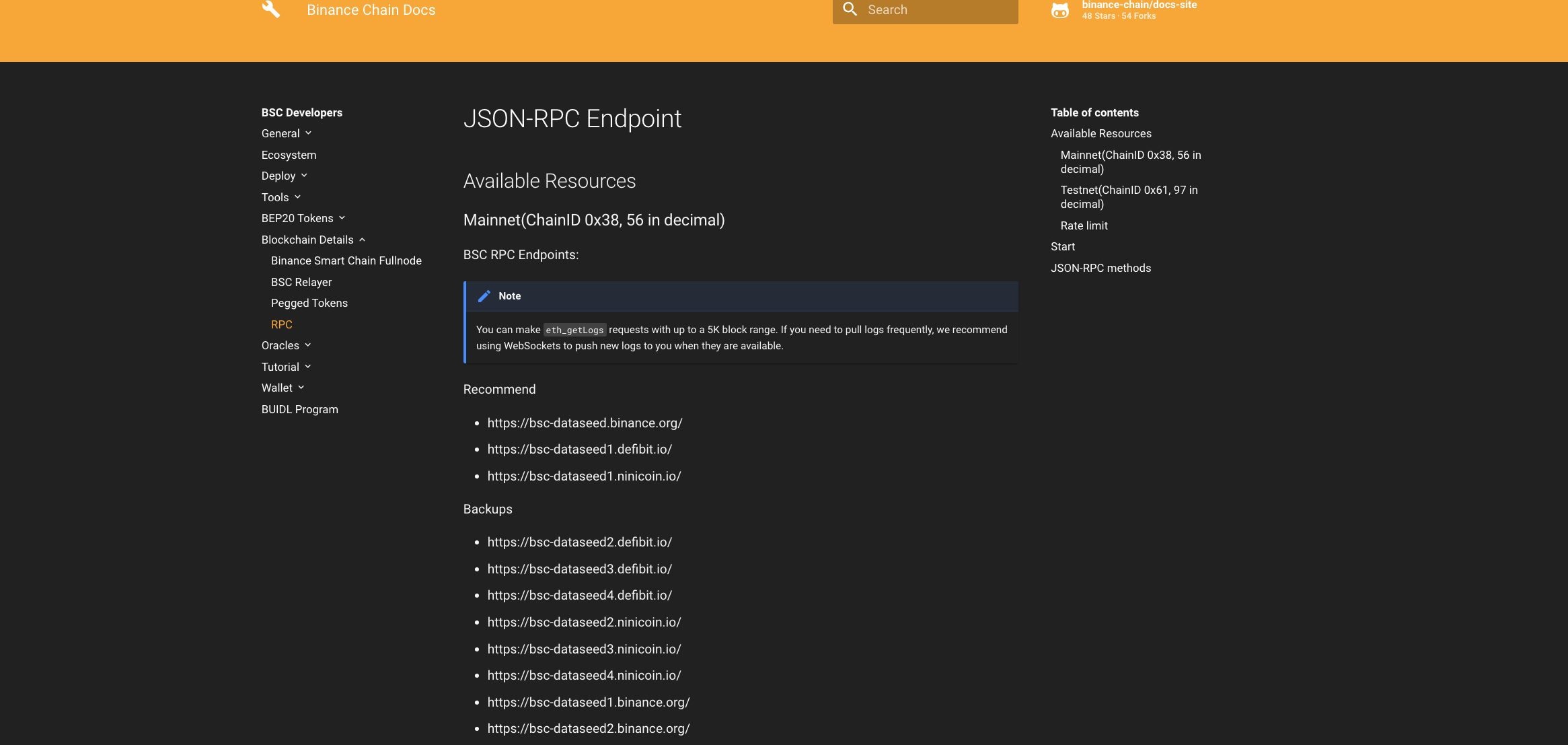Click the 48 Stars · 54 Forks text

(x=1119, y=16)
